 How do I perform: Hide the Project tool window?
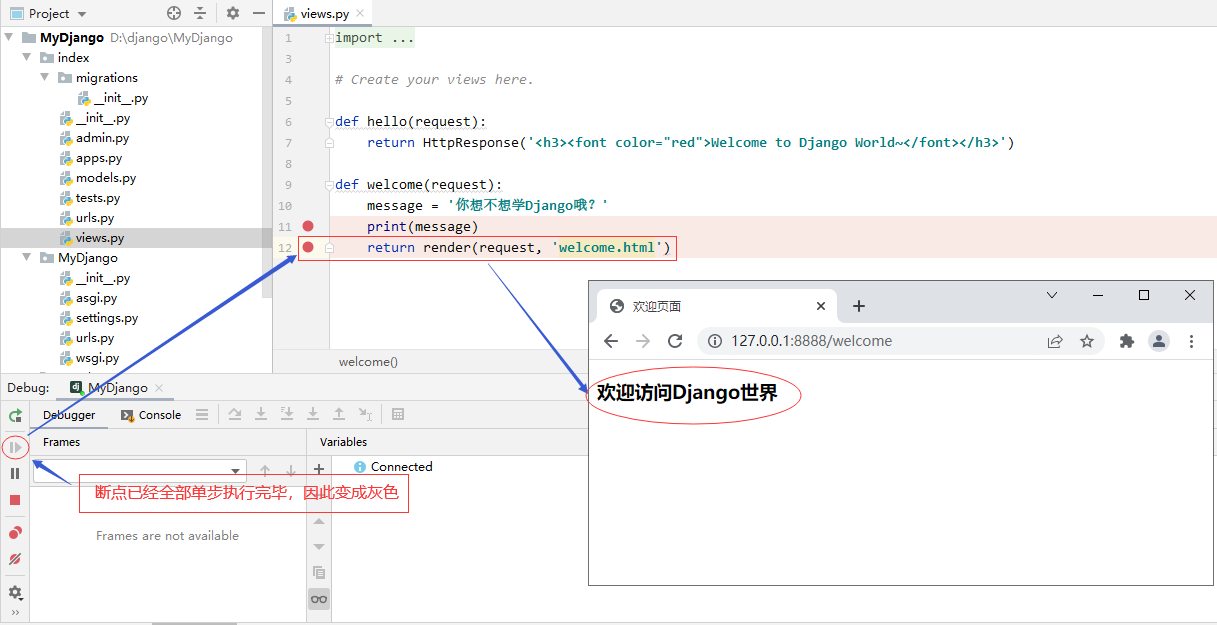259,13
